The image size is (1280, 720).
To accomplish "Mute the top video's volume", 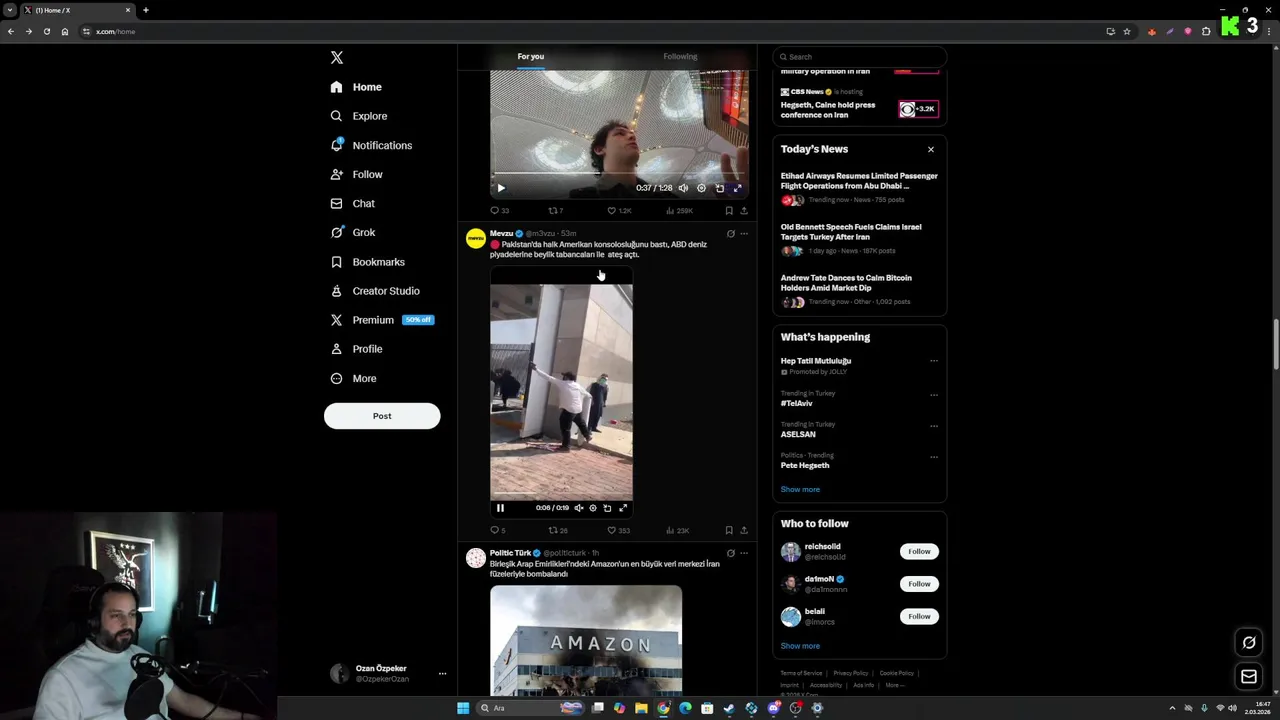I will point(683,188).
